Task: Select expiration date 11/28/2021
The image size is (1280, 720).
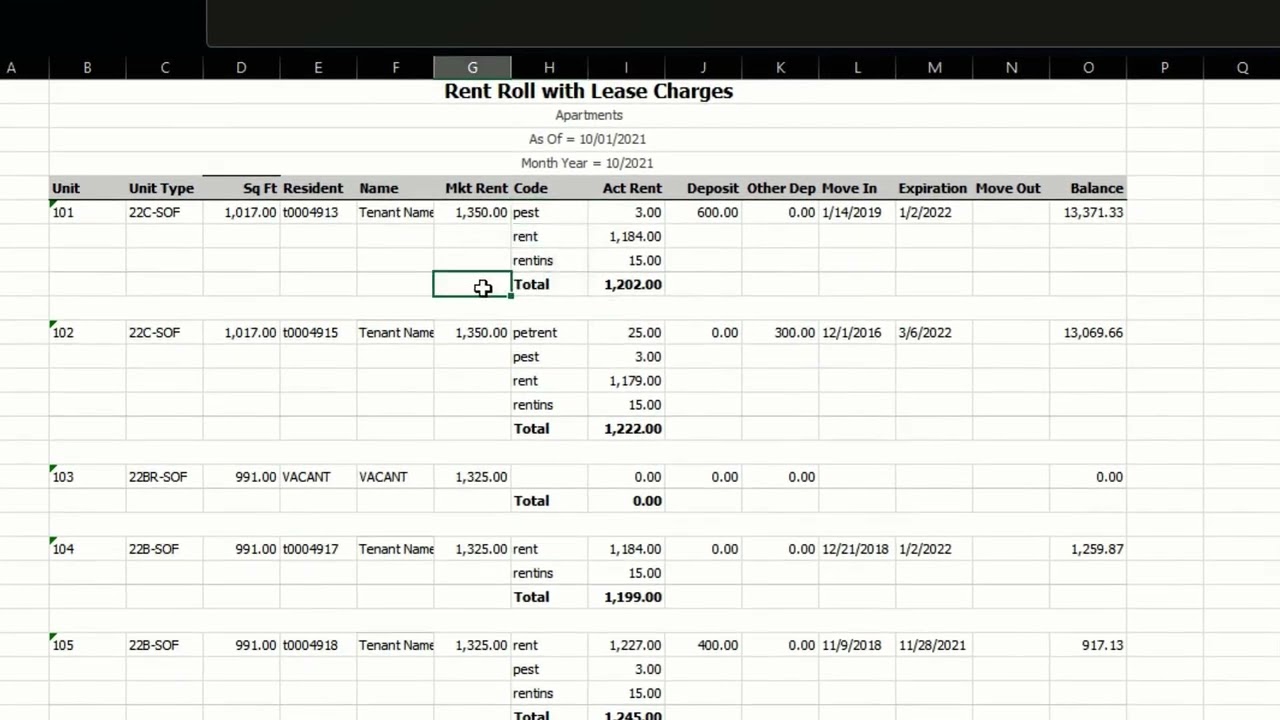Action: pyautogui.click(x=932, y=645)
